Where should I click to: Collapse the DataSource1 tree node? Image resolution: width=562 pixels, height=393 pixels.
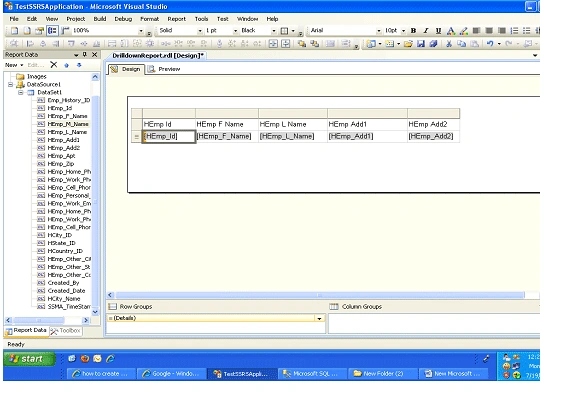(11, 85)
